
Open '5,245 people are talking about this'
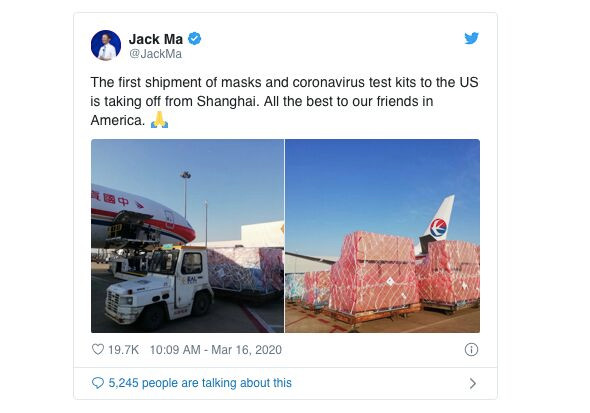[200, 383]
